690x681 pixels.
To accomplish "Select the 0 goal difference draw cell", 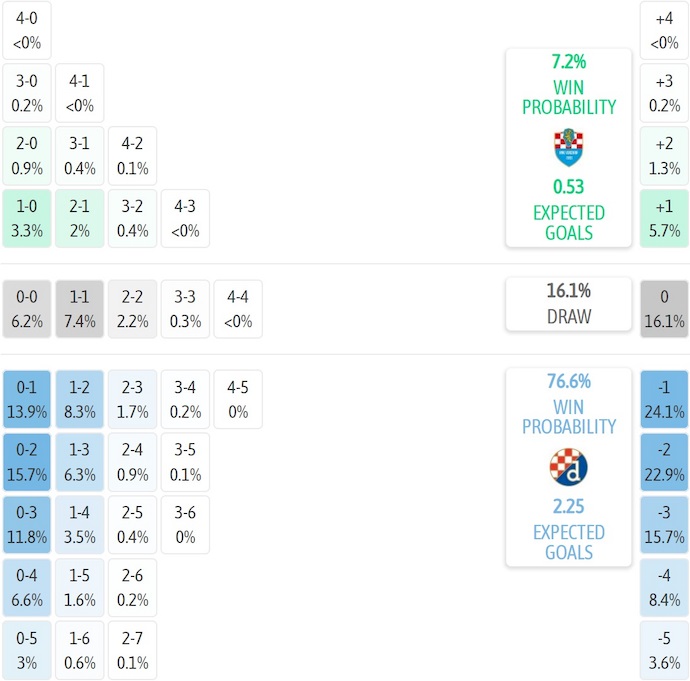I will click(x=664, y=309).
